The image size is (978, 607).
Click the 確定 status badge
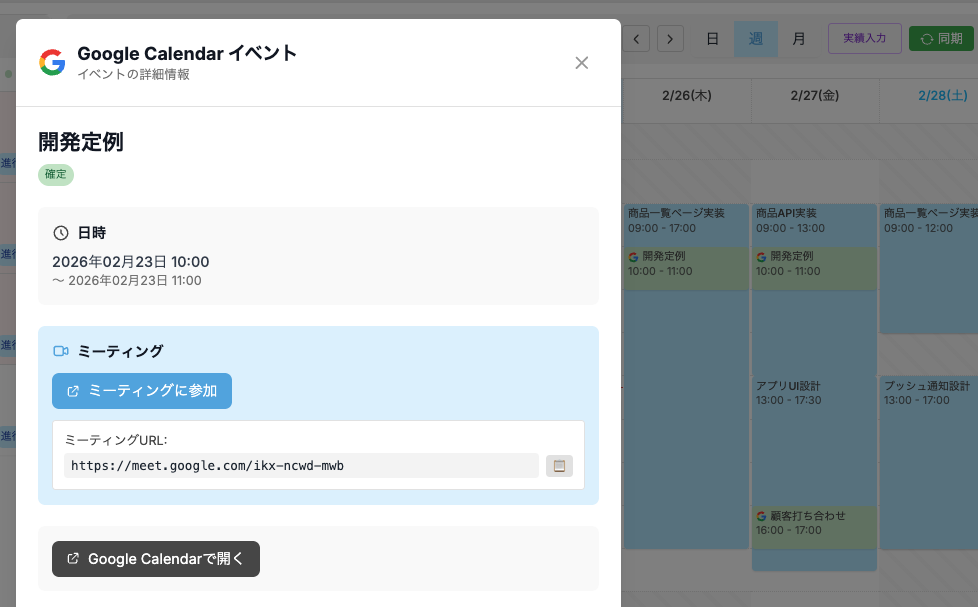(x=55, y=174)
